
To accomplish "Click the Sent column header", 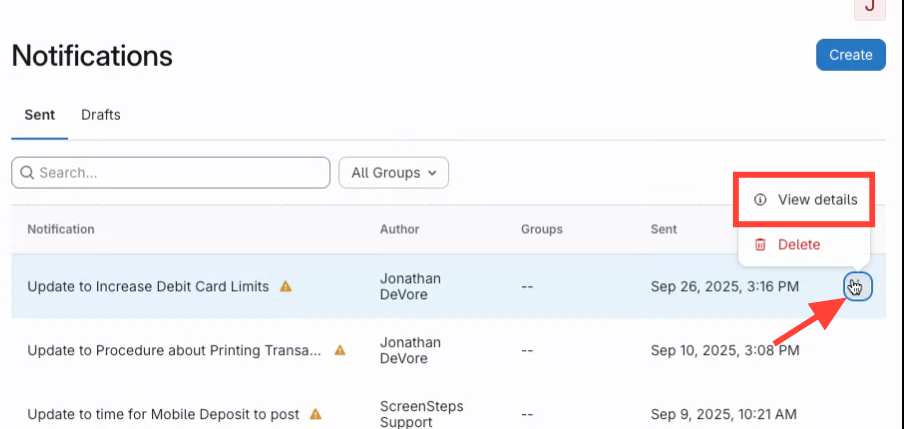I will pyautogui.click(x=664, y=230).
